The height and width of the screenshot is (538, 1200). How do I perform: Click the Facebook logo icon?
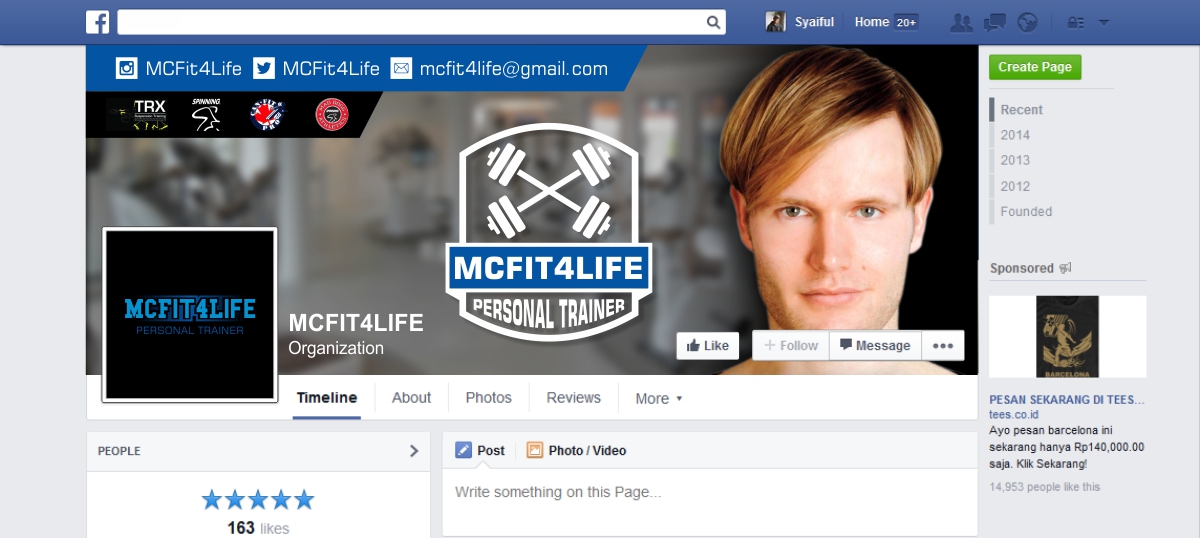click(x=97, y=22)
